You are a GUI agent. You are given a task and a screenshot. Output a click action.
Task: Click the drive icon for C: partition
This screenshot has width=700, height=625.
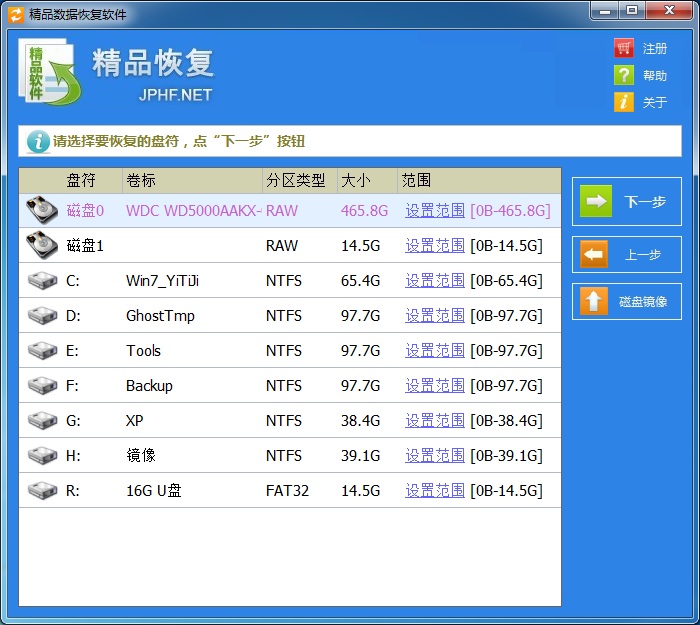[42, 280]
